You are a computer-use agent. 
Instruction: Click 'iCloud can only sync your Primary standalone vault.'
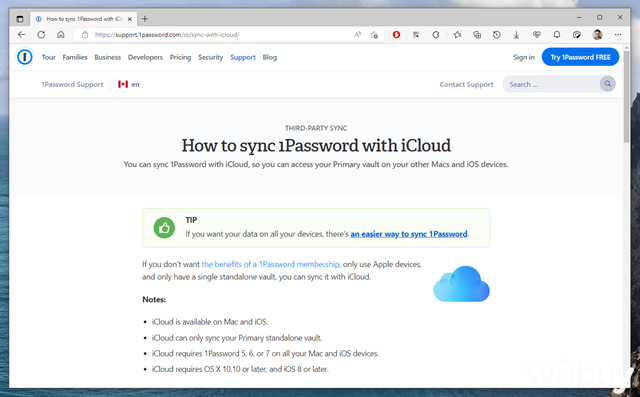click(x=237, y=338)
